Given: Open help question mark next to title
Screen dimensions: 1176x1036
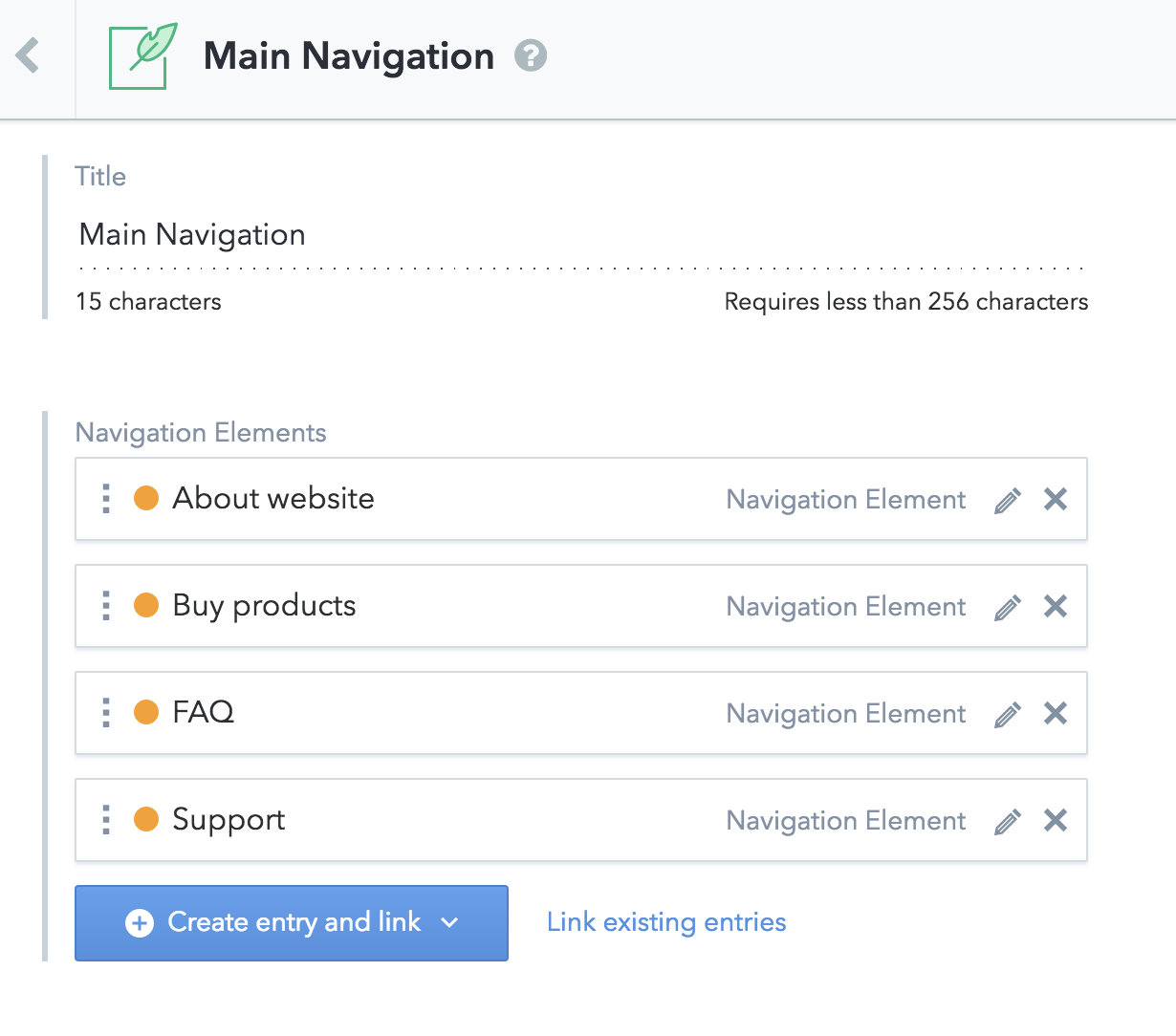Looking at the screenshot, I should point(531,56).
